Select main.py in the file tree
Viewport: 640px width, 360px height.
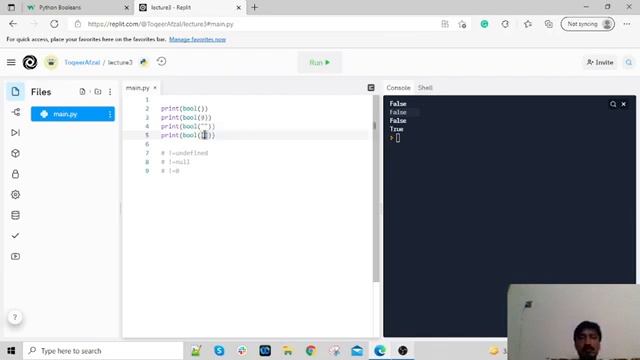[73, 114]
